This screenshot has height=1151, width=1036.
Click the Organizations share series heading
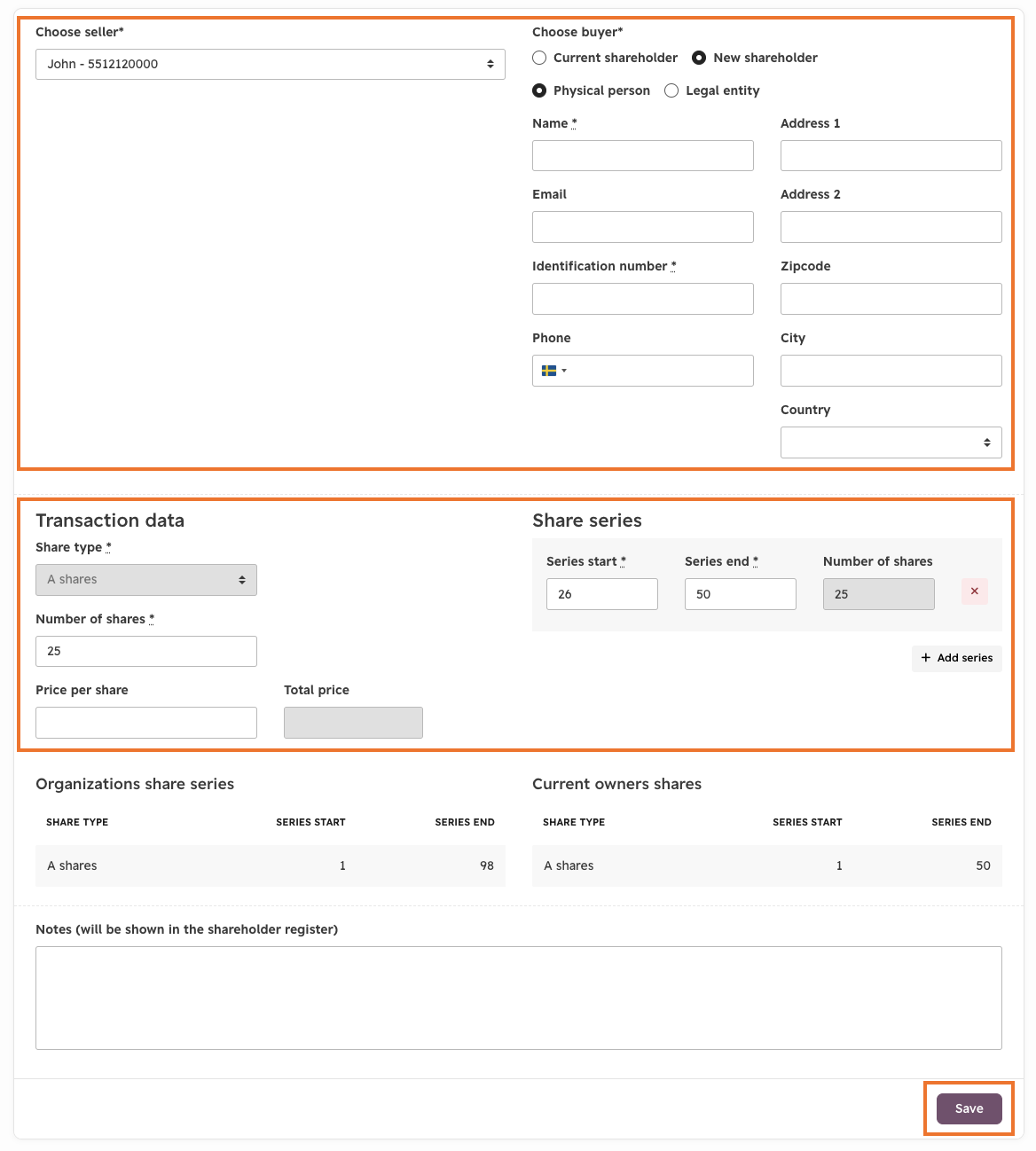click(x=135, y=784)
